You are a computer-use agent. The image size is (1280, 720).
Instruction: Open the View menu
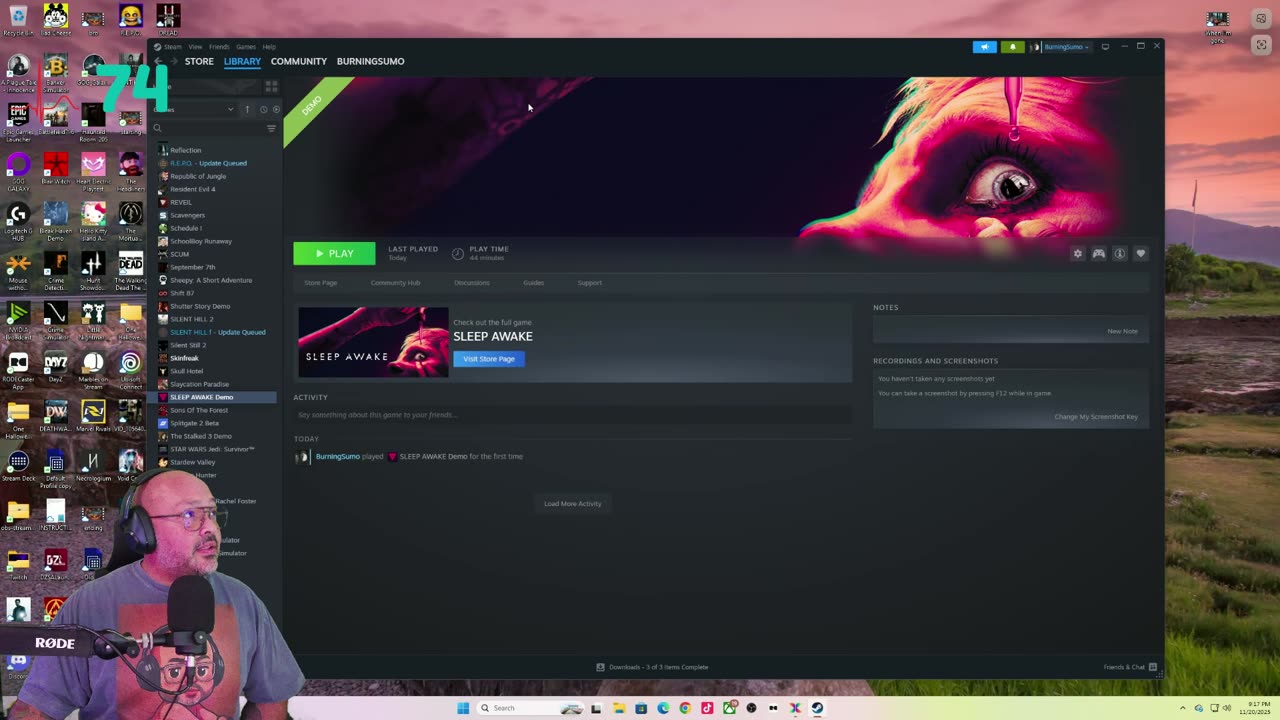click(x=195, y=47)
